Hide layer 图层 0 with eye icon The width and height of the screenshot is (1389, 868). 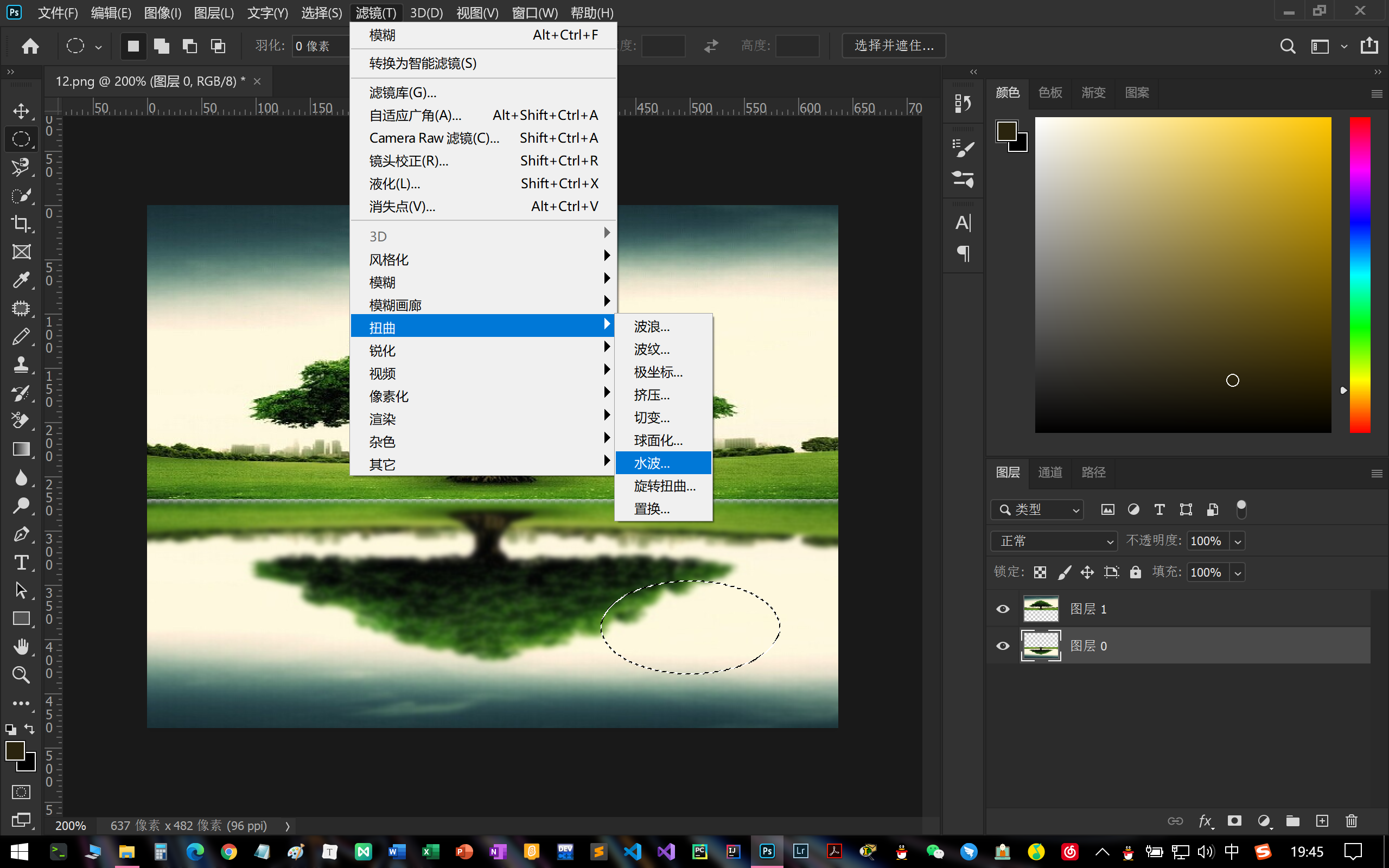point(1003,646)
